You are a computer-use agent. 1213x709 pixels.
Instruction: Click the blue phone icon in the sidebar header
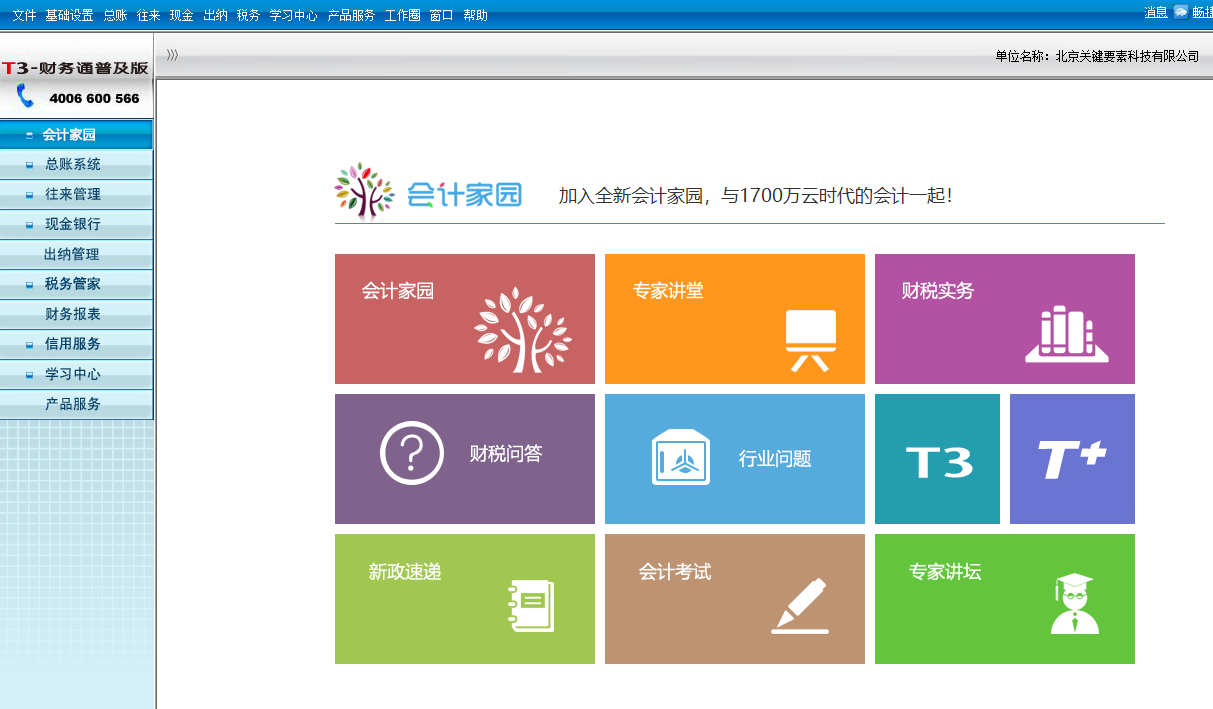(26, 96)
